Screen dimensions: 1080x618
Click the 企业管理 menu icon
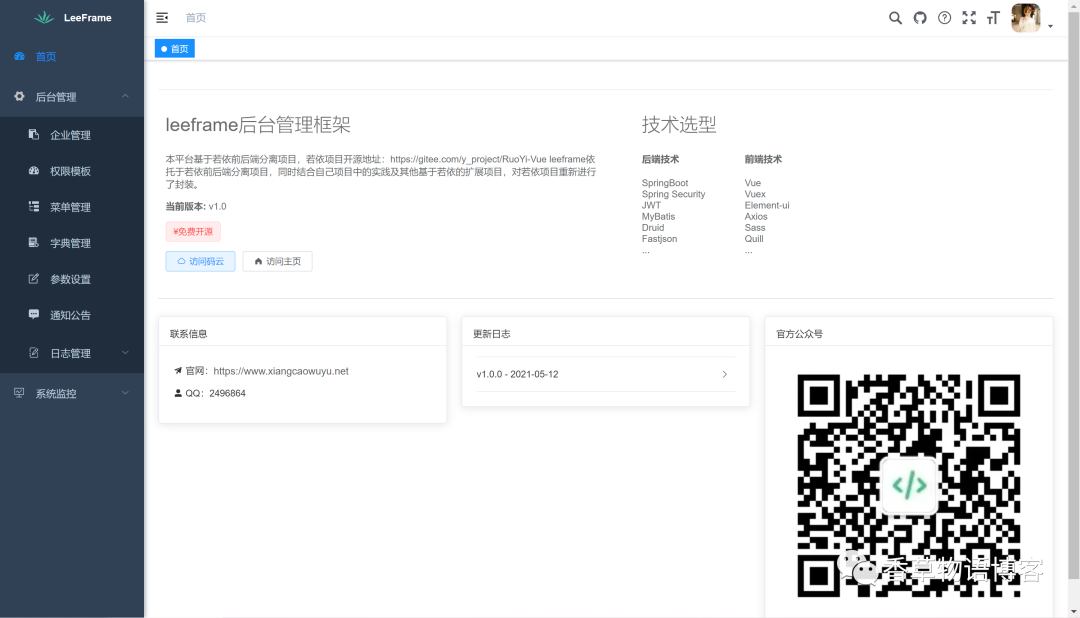[34, 134]
